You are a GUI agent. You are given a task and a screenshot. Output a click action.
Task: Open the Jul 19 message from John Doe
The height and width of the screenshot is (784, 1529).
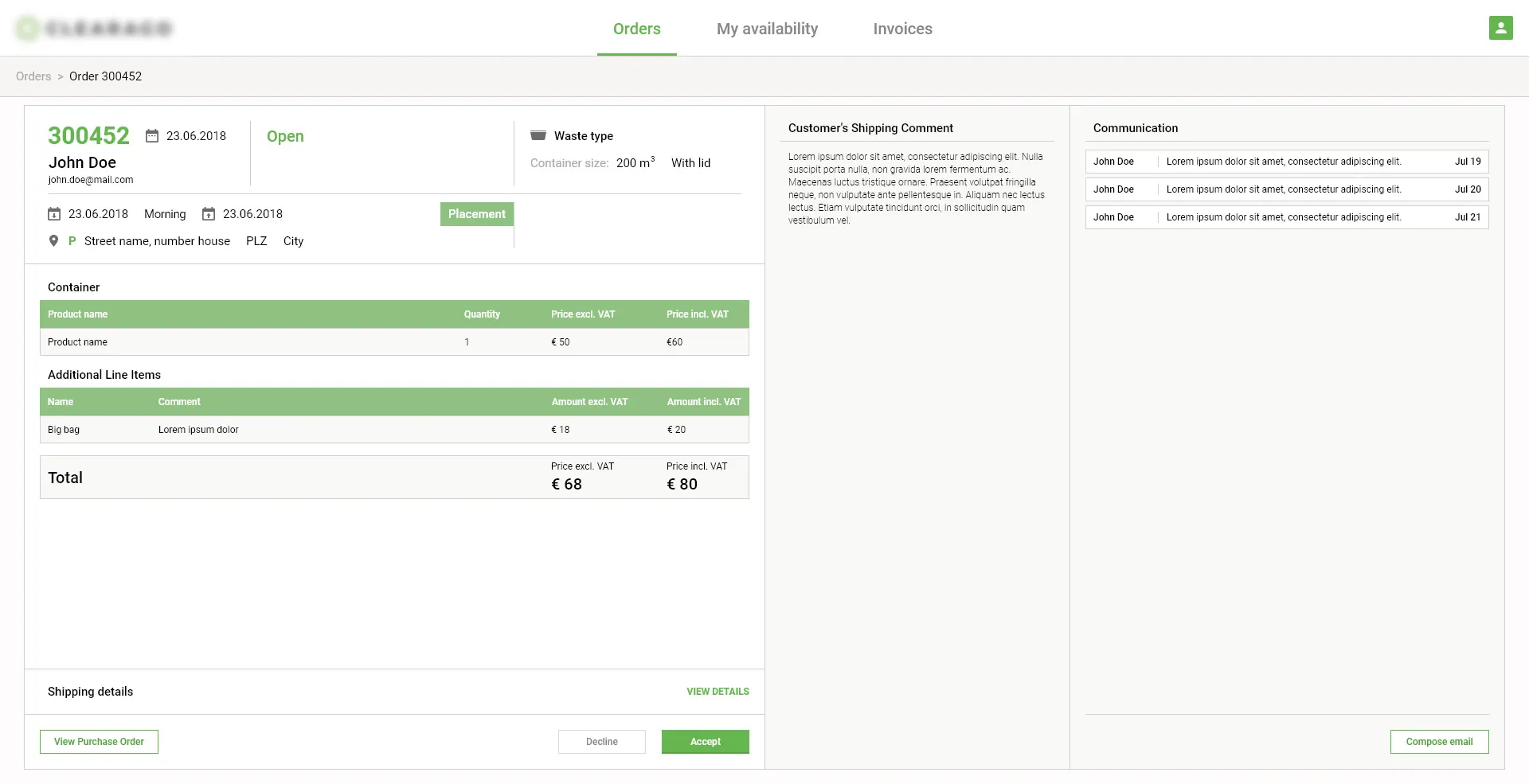pos(1286,162)
